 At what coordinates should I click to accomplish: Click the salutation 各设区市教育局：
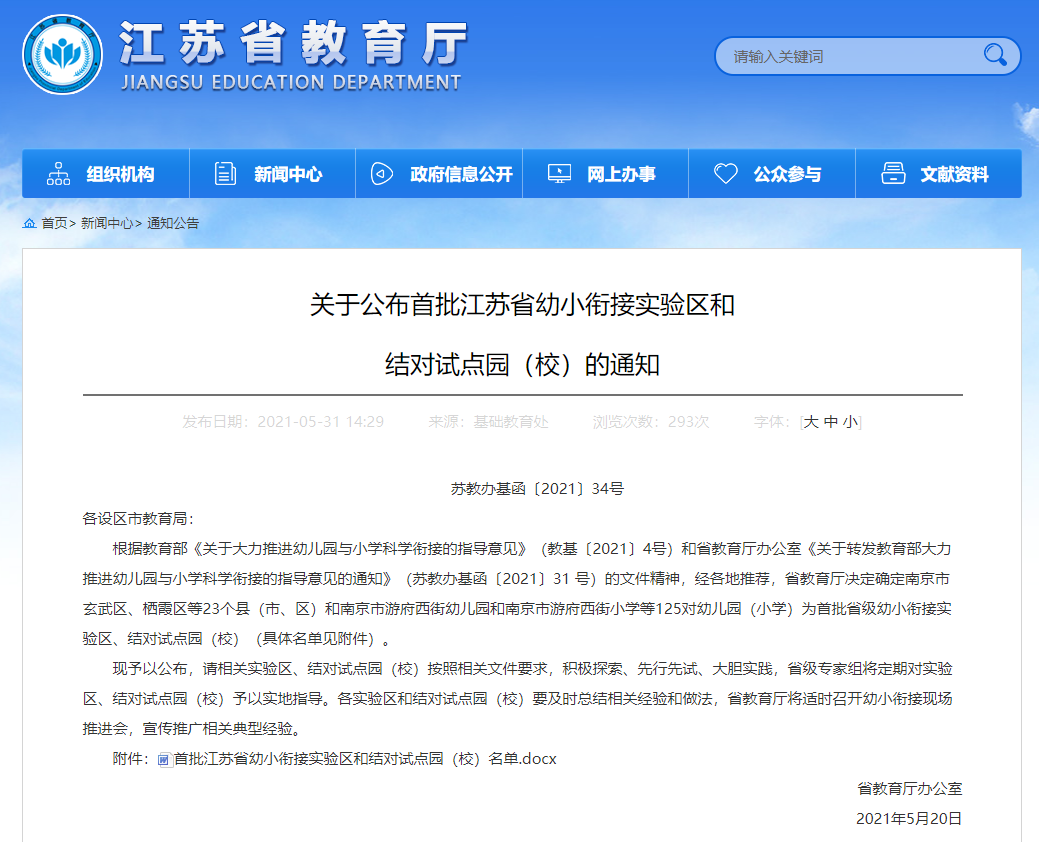[138, 519]
